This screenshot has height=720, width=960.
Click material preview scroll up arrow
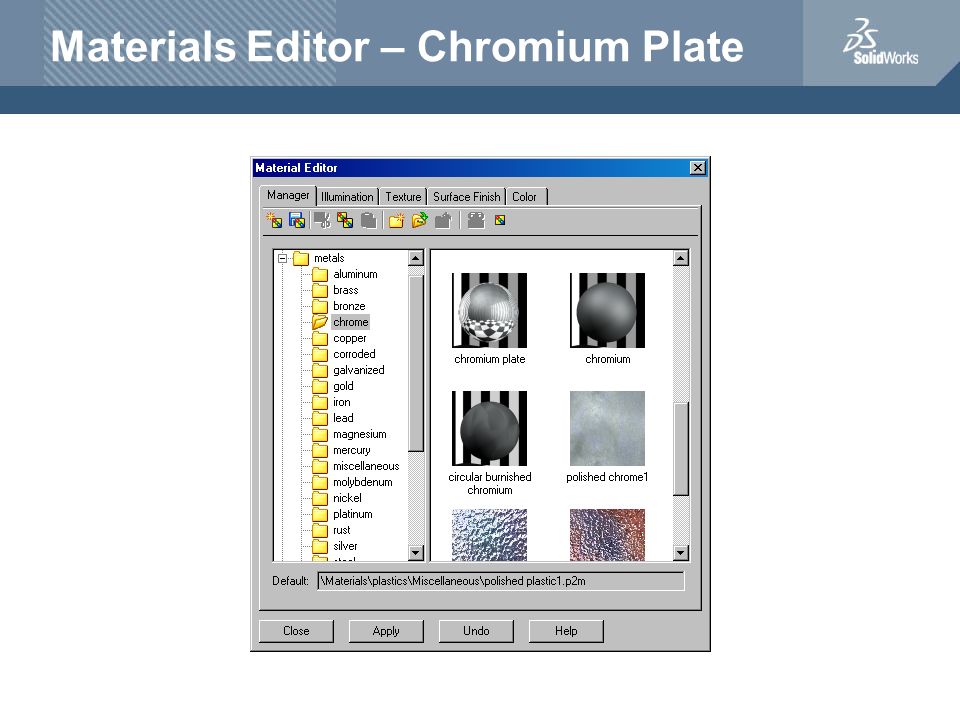tap(681, 258)
